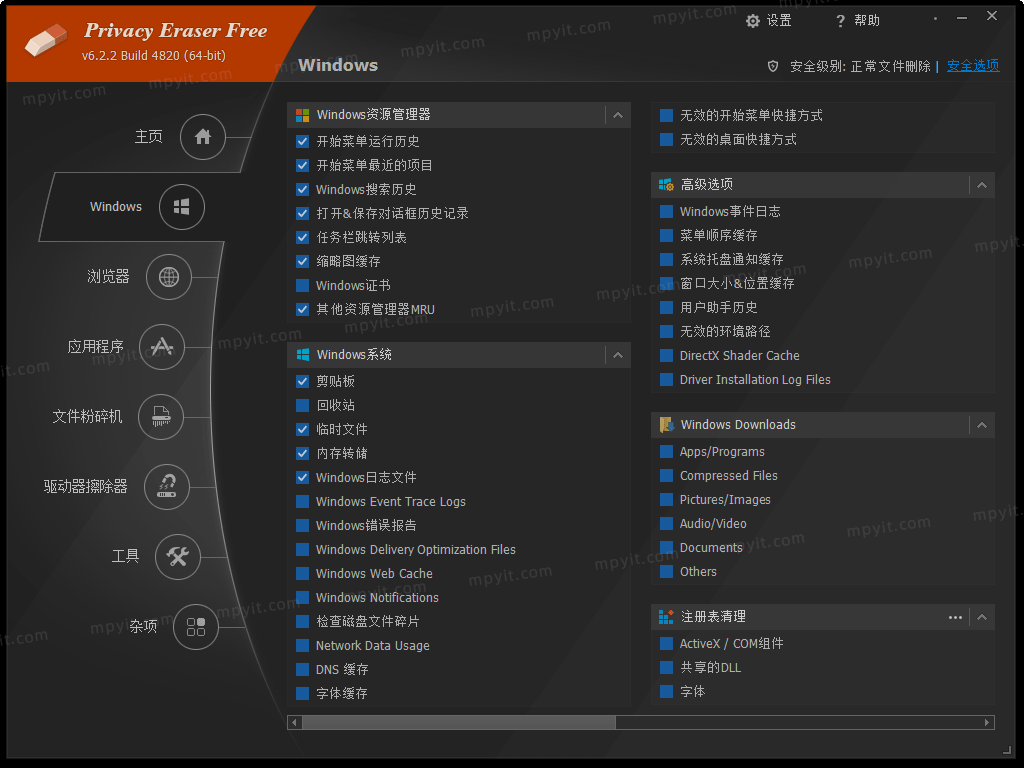Viewport: 1024px width, 768px height.
Task: Click the horizontal scrollbar thumb
Action: (x=458, y=722)
